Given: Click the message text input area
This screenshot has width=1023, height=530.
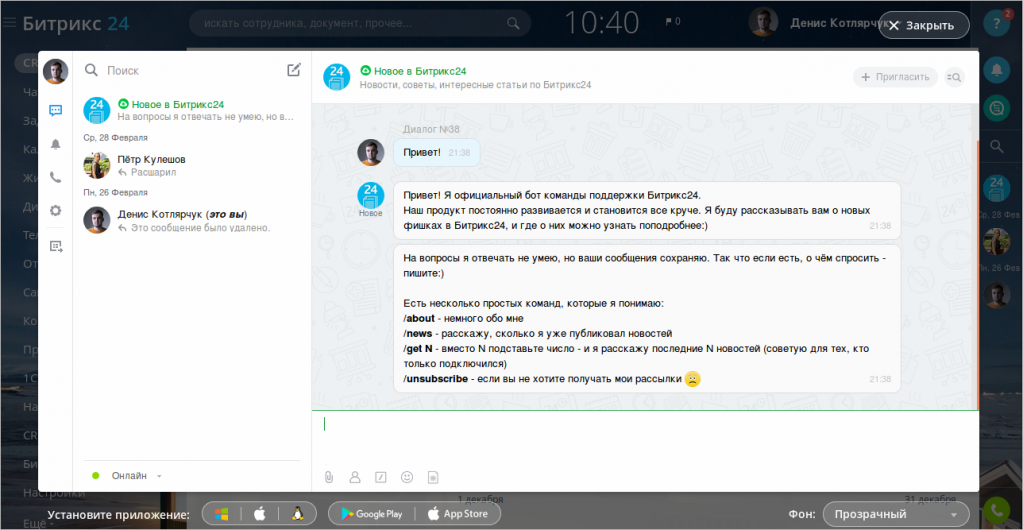Looking at the screenshot, I should (645, 437).
